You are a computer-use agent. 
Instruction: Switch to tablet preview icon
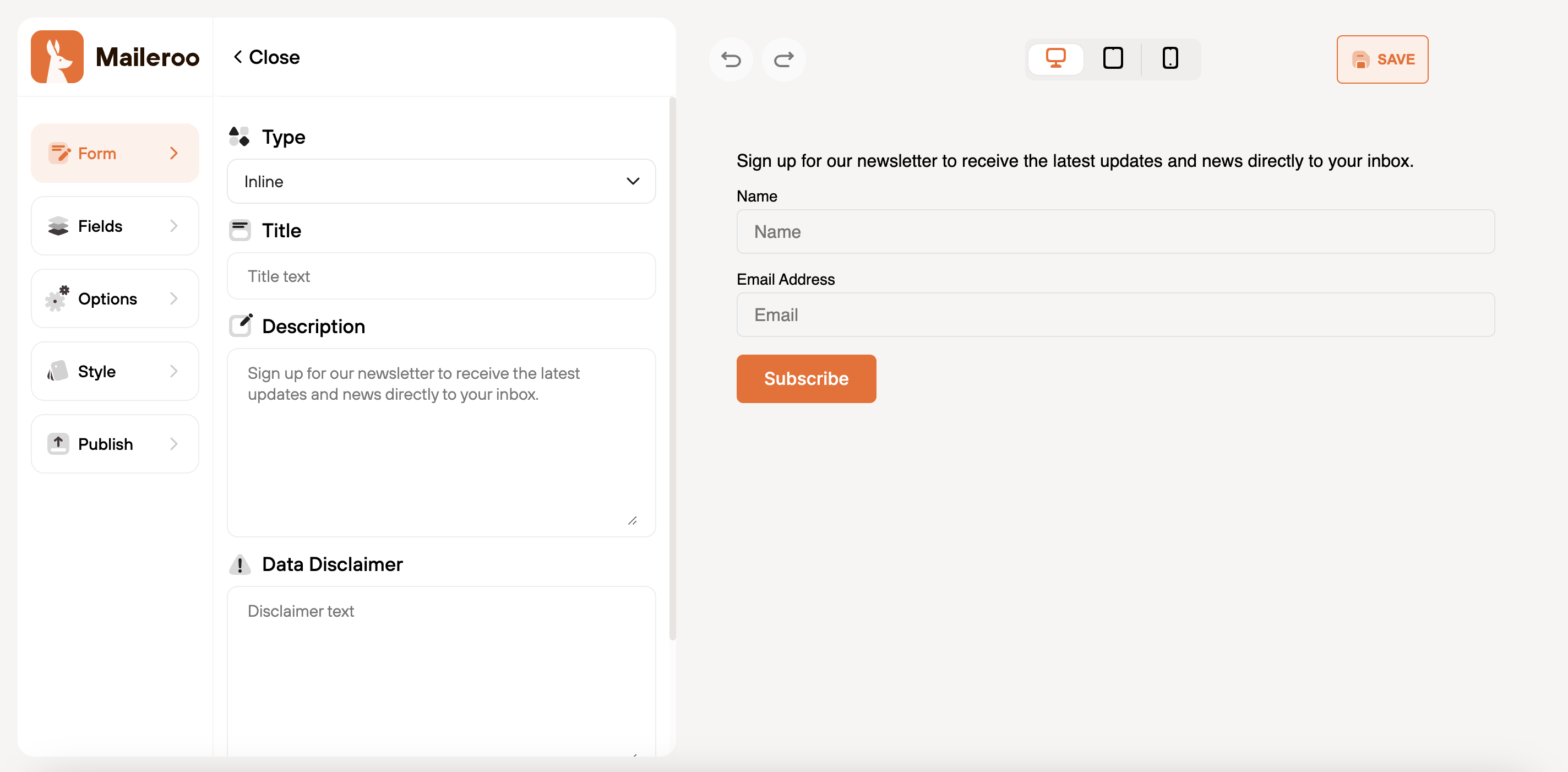[x=1113, y=58]
